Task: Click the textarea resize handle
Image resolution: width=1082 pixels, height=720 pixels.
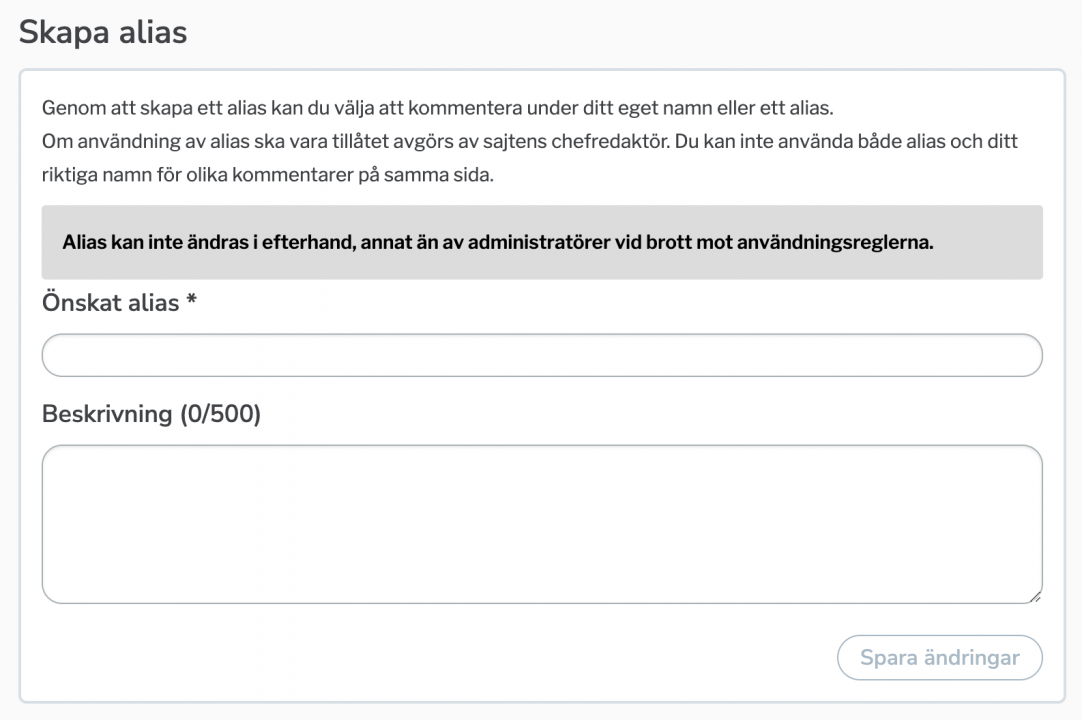Action: 1035,596
